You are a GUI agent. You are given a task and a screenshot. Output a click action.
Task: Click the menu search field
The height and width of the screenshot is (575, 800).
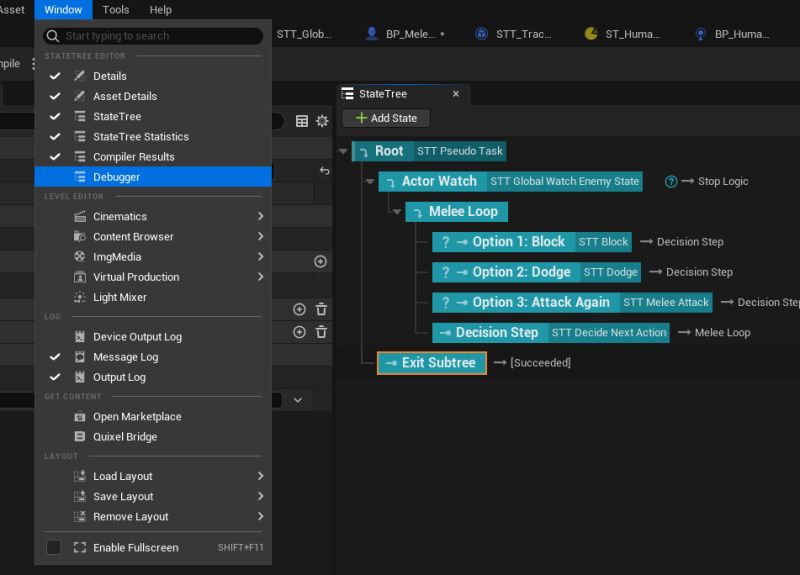point(153,36)
